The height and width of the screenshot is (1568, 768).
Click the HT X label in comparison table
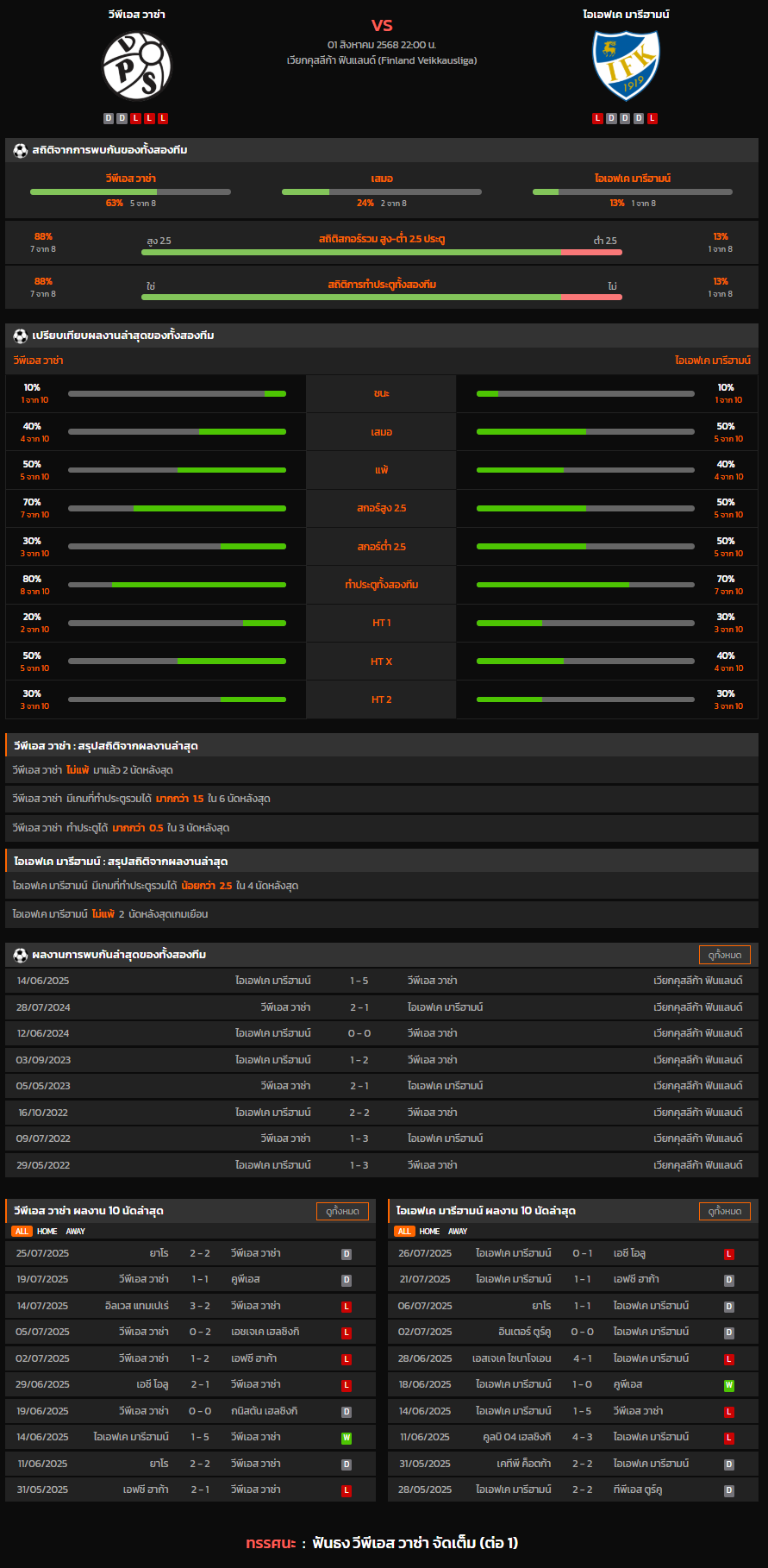pyautogui.click(x=382, y=662)
